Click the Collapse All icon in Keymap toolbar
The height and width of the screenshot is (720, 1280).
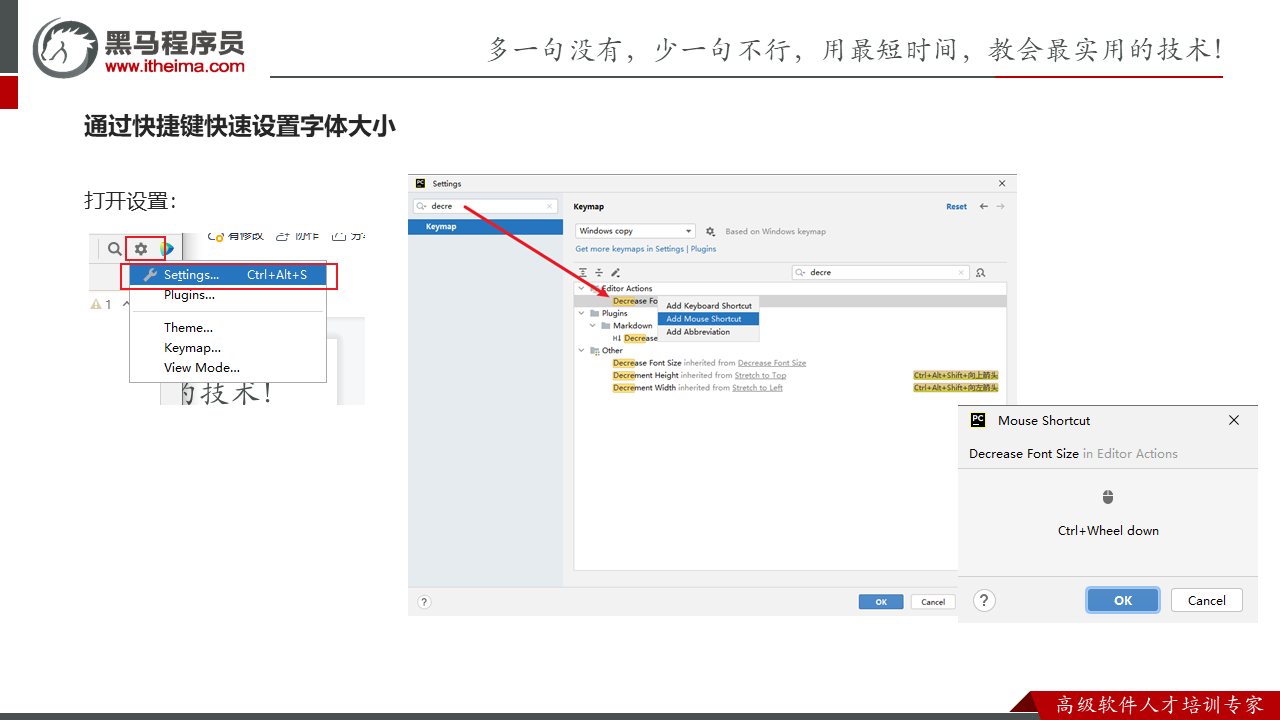(x=599, y=272)
